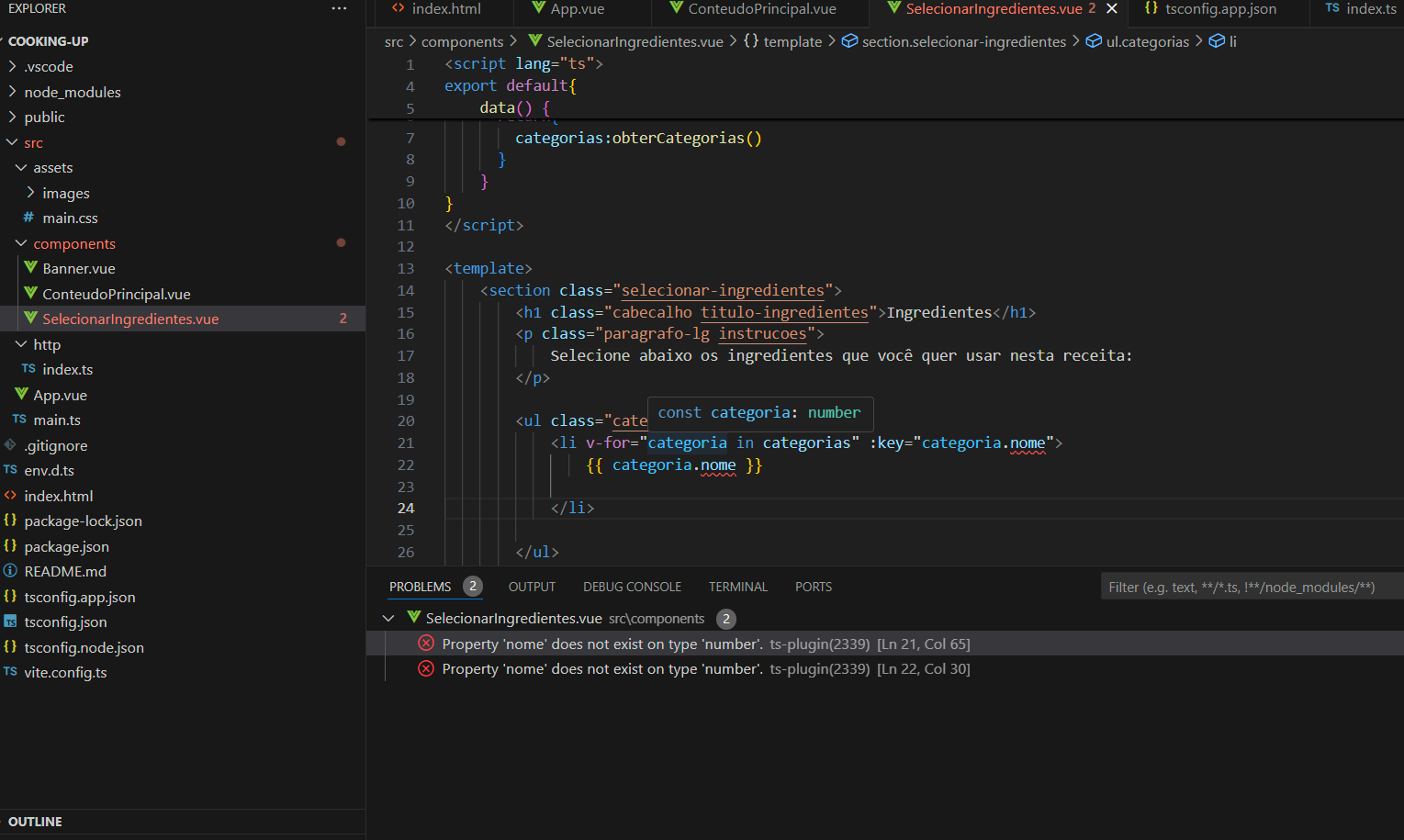Open vite.config.ts in the file tree
1404x840 pixels.
coord(65,672)
